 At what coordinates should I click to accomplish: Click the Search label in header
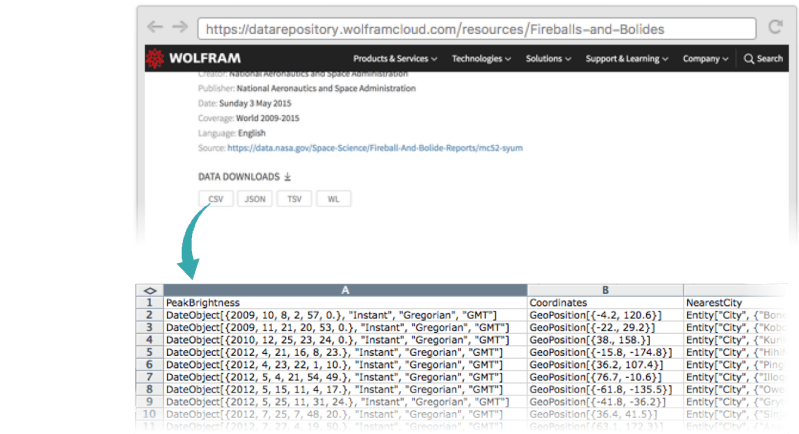tap(769, 59)
